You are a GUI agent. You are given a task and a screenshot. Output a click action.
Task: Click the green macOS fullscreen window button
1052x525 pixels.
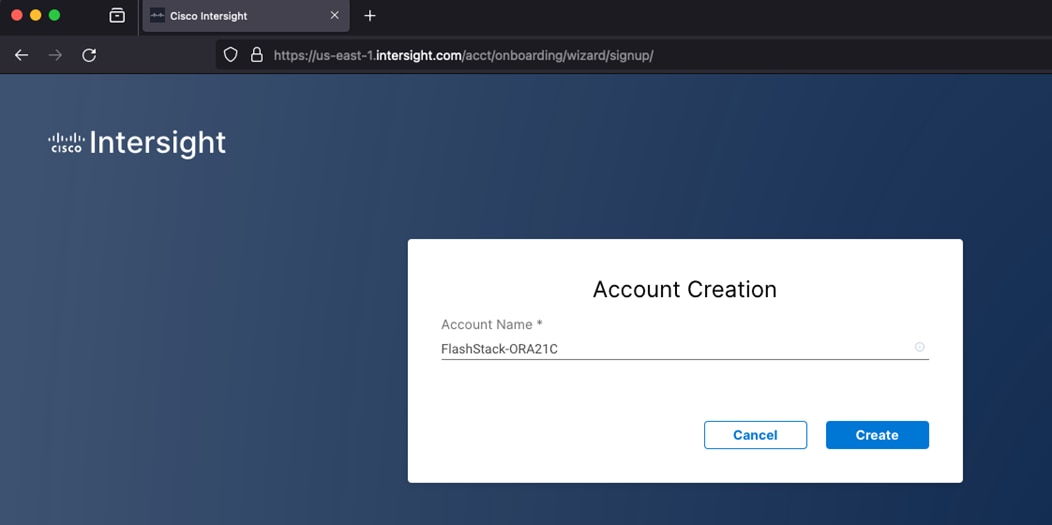tap(54, 15)
